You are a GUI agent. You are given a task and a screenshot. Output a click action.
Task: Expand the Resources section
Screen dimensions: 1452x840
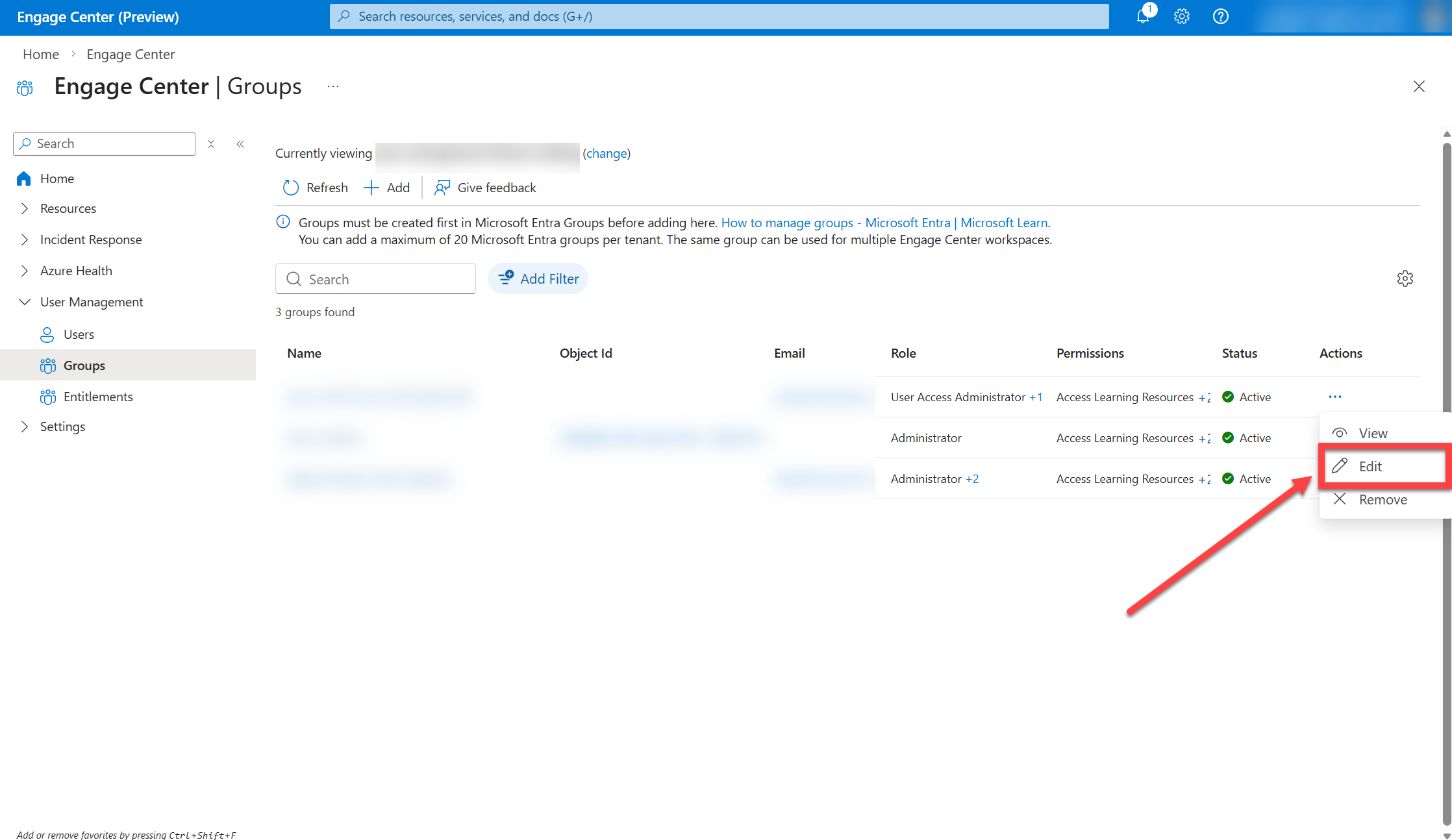[x=25, y=208]
